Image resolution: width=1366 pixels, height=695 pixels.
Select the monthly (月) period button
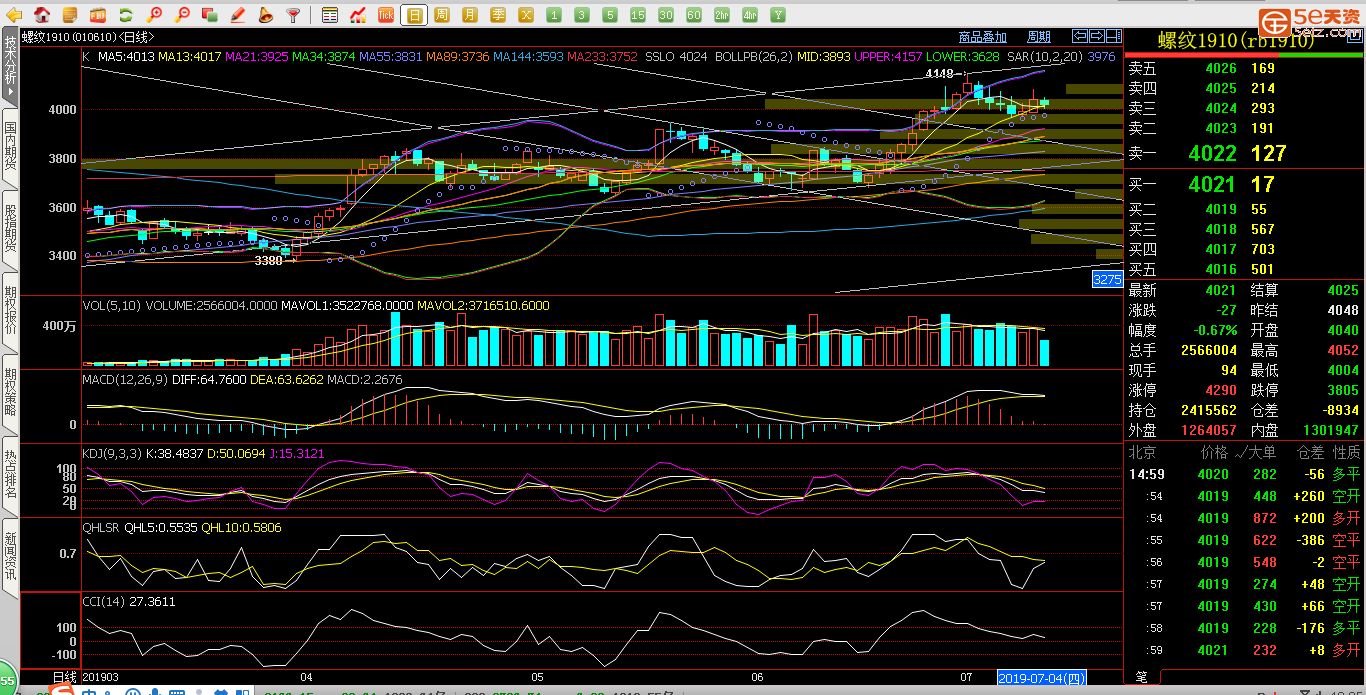(470, 15)
